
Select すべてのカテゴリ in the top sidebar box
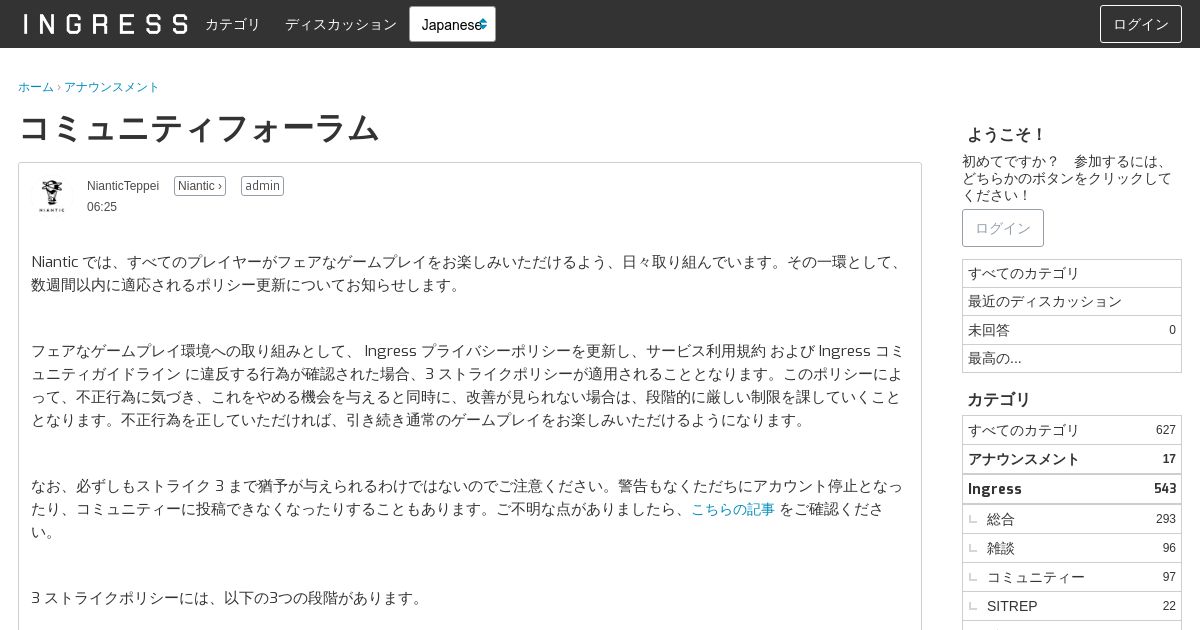pyautogui.click(x=1072, y=273)
